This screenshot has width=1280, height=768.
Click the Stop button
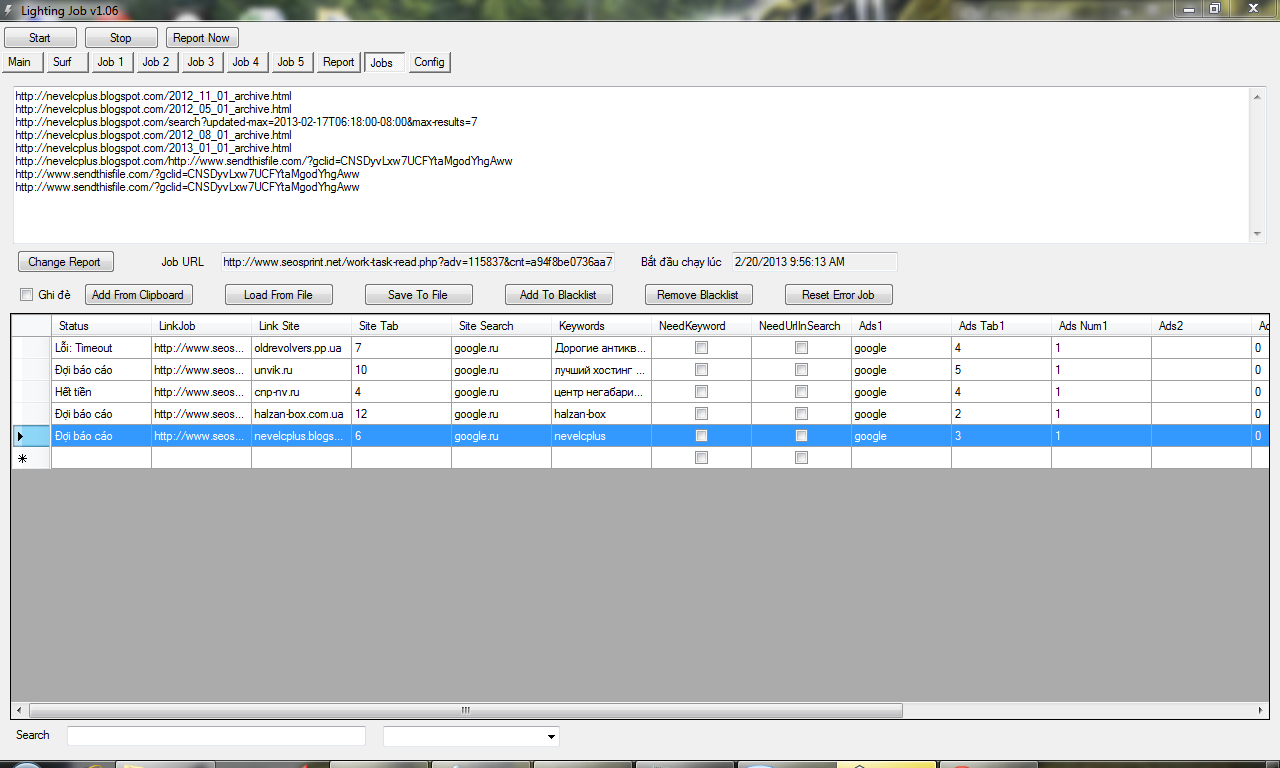pyautogui.click(x=121, y=38)
